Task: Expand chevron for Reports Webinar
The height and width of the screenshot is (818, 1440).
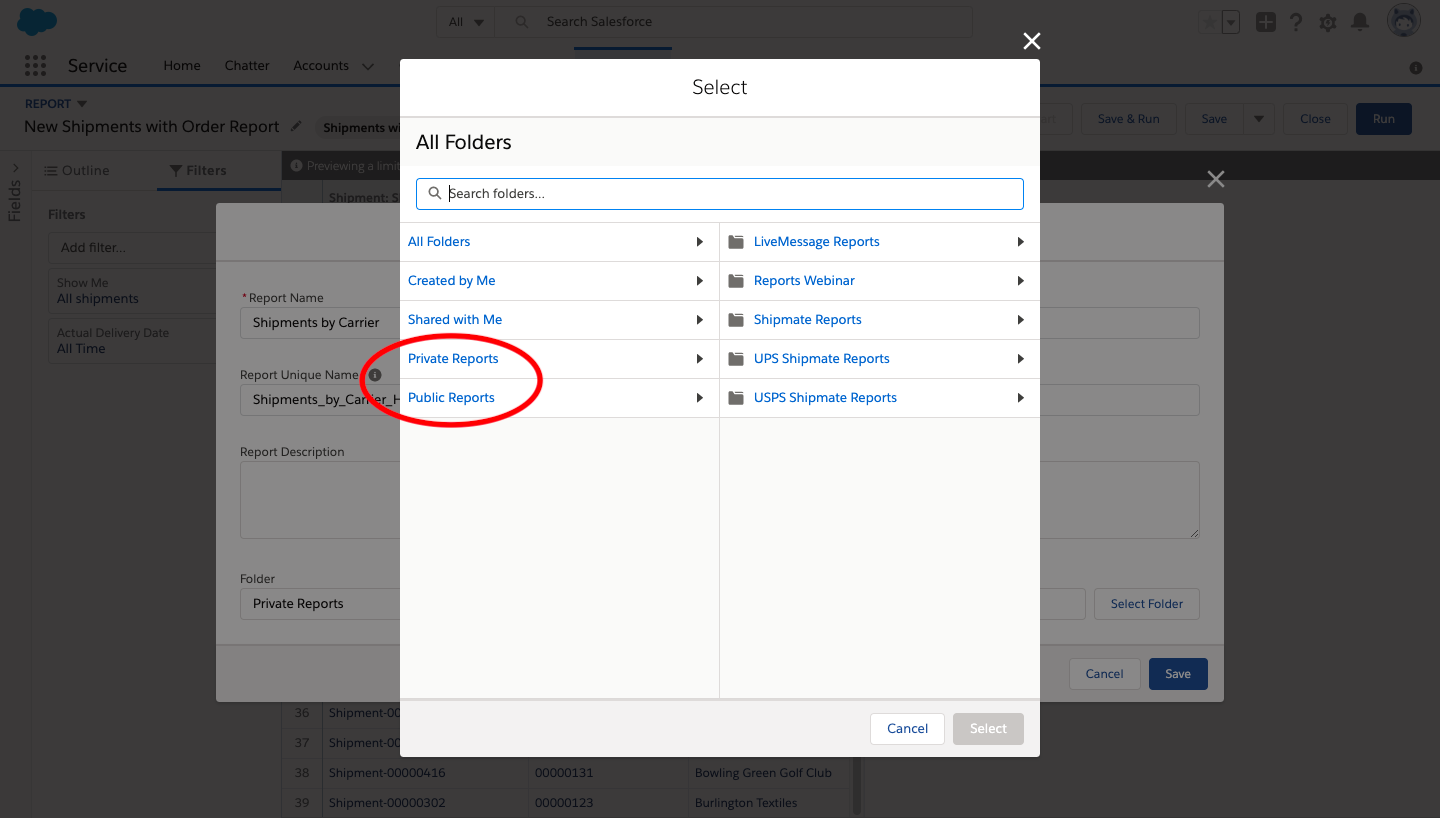Action: 1020,281
